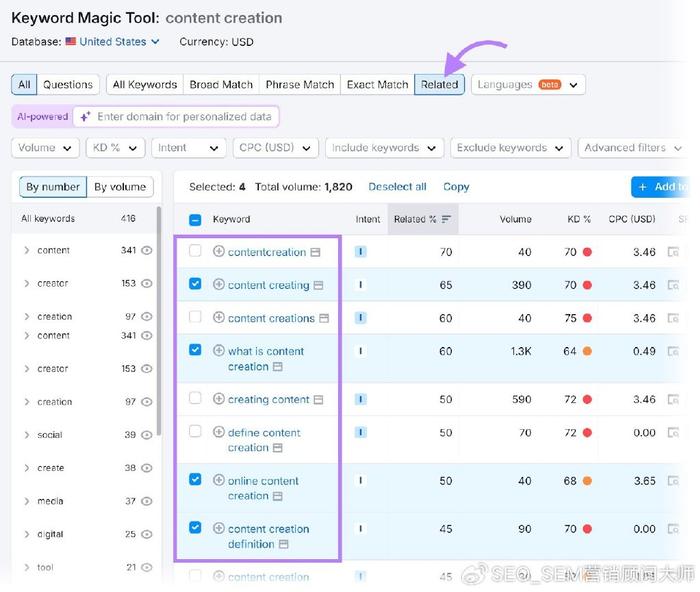Add 'define content creation' via plus icon

(x=218, y=432)
